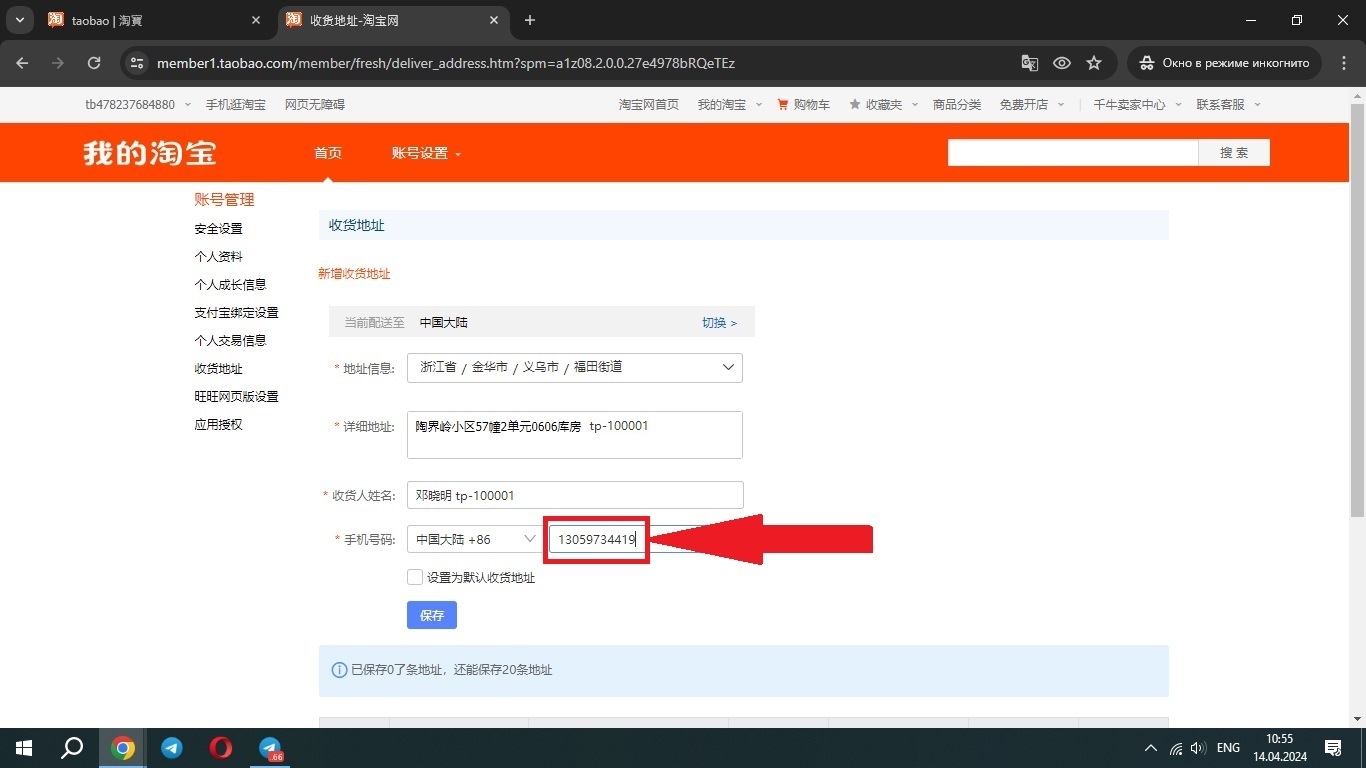Viewport: 1366px width, 768px height.
Task: Open 旺旺网页版设置 in sidebar
Action: [236, 397]
